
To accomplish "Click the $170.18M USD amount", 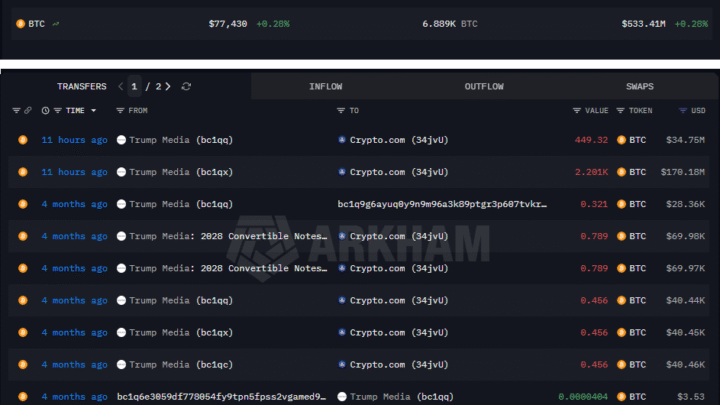I will [x=682, y=172].
